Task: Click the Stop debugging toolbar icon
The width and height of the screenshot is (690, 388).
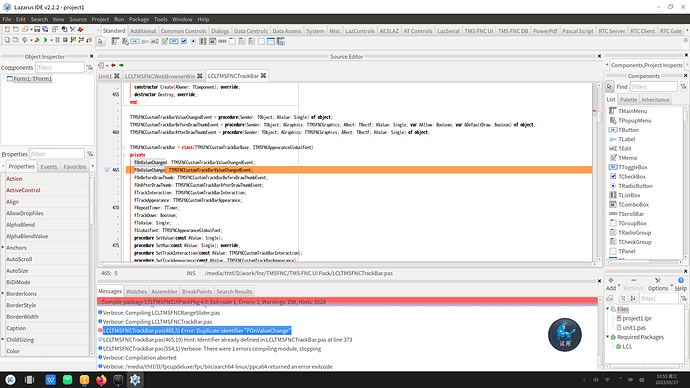Action: pyautogui.click(x=65, y=40)
